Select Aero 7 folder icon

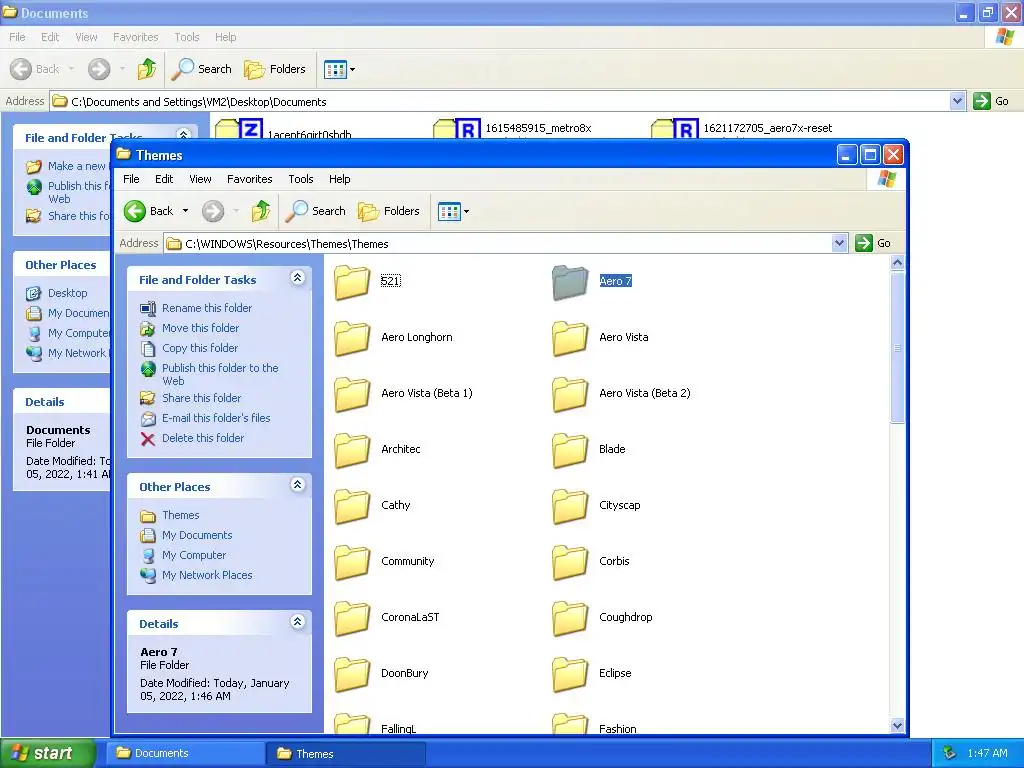(x=570, y=282)
